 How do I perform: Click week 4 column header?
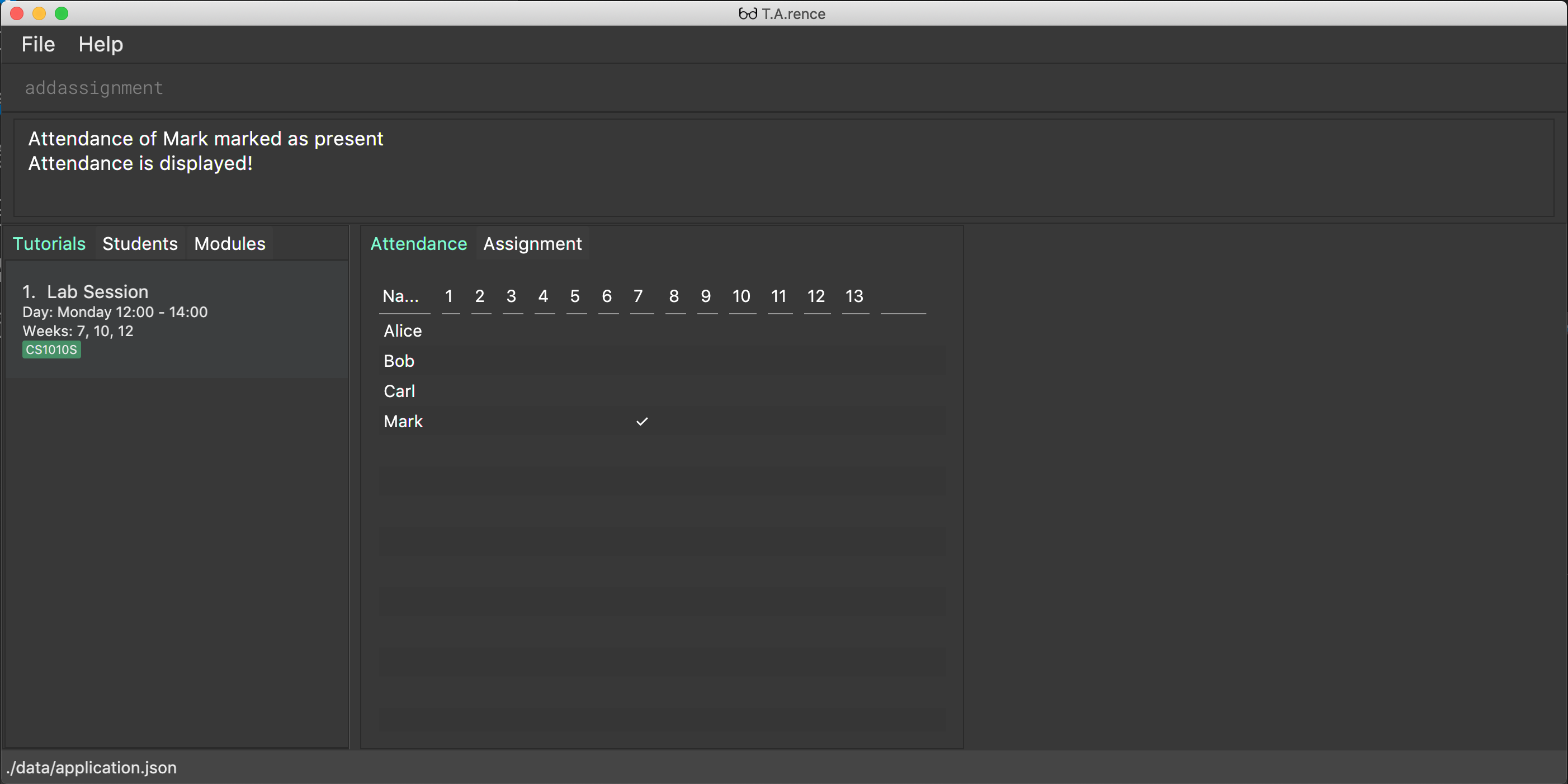point(544,296)
